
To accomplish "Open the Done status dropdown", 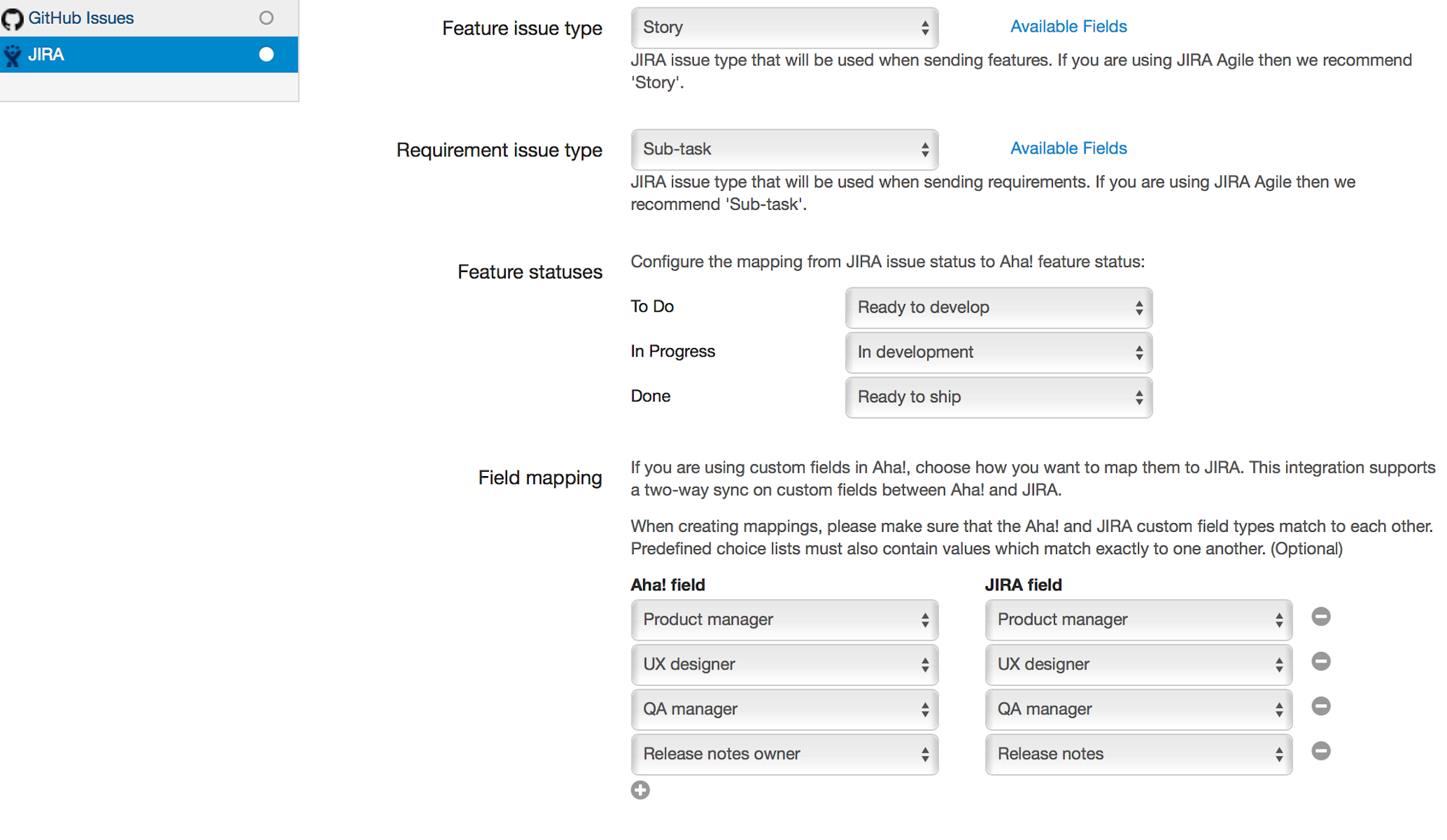I will tap(998, 397).
